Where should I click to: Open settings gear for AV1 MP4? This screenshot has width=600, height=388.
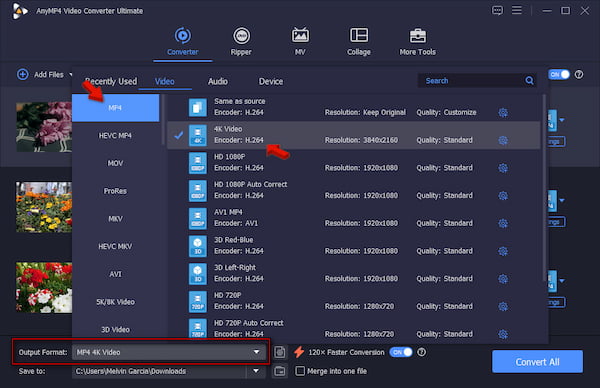pos(503,223)
